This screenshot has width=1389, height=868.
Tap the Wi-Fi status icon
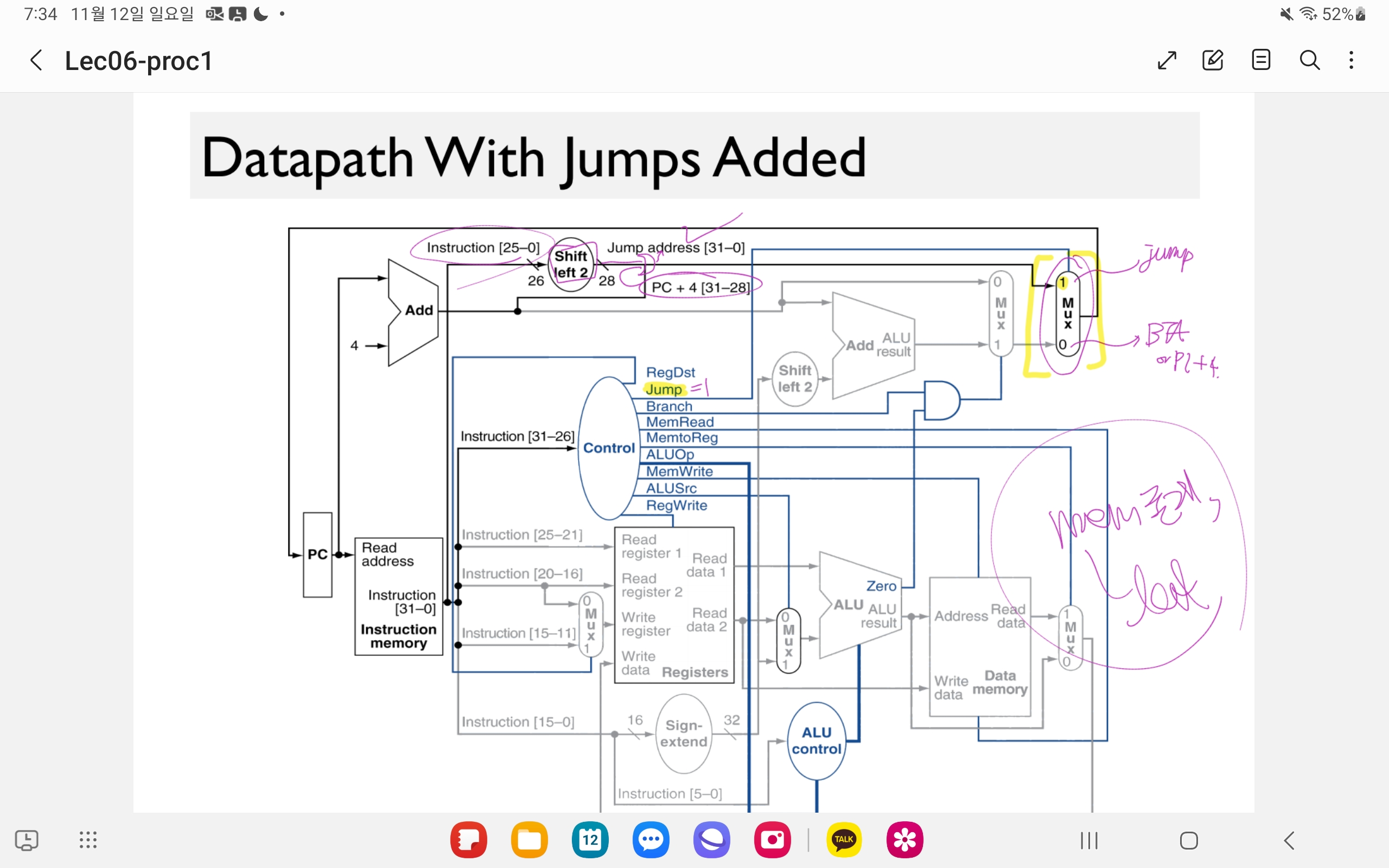[x=1308, y=14]
